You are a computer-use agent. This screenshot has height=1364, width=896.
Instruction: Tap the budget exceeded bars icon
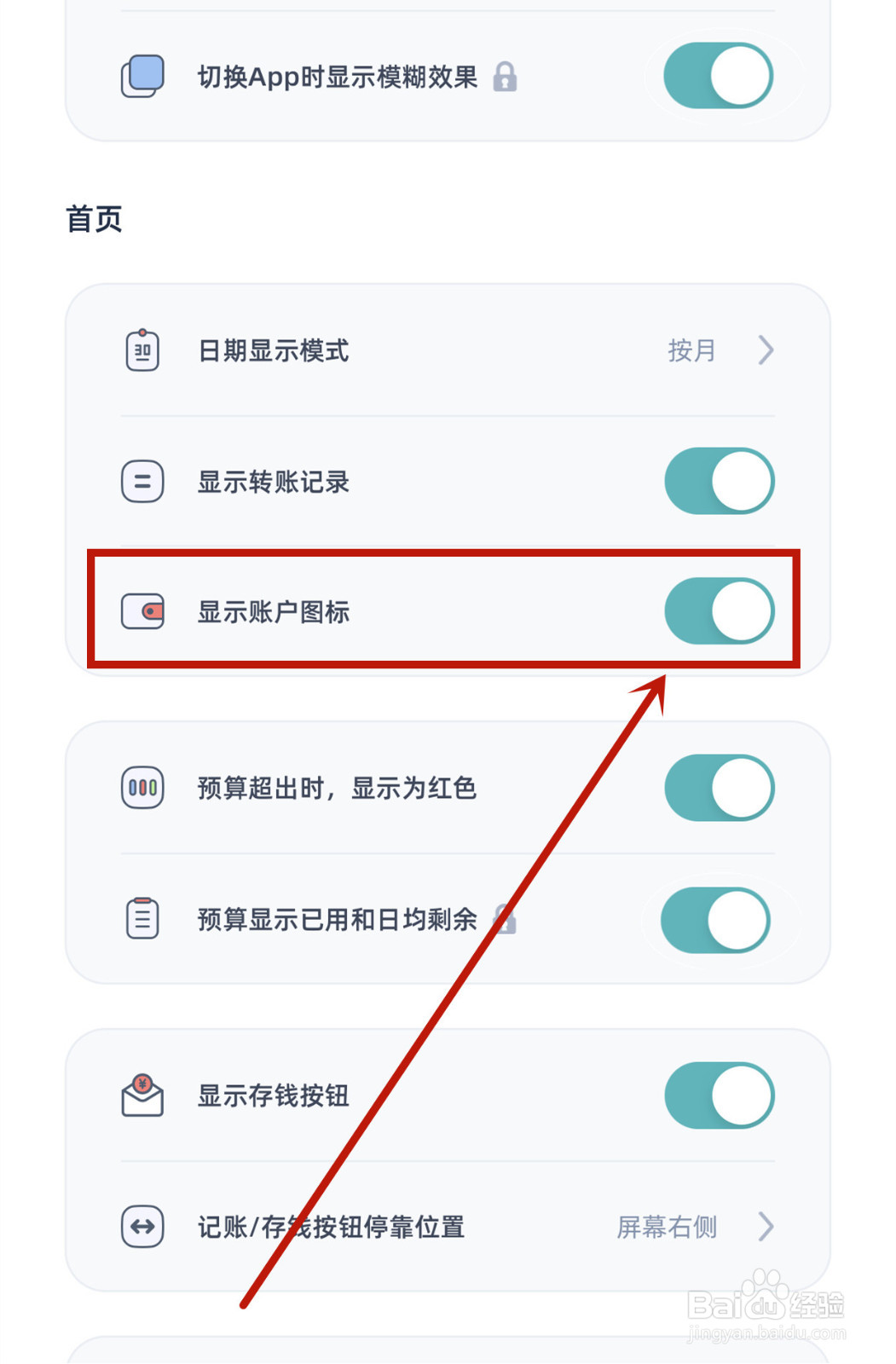(142, 788)
